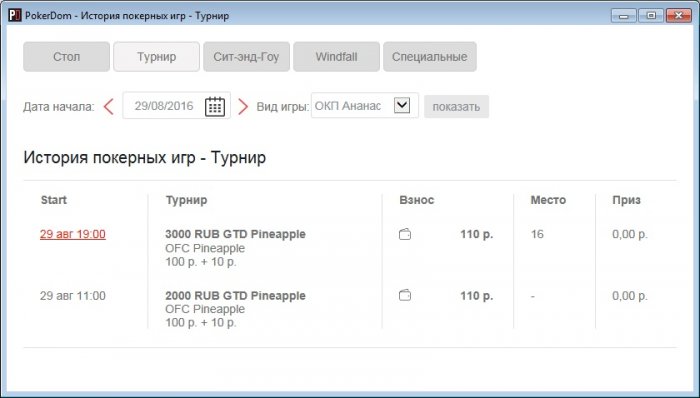The width and height of the screenshot is (700, 398).
Task: Maximize the PokerDom window
Action: [x=651, y=16]
